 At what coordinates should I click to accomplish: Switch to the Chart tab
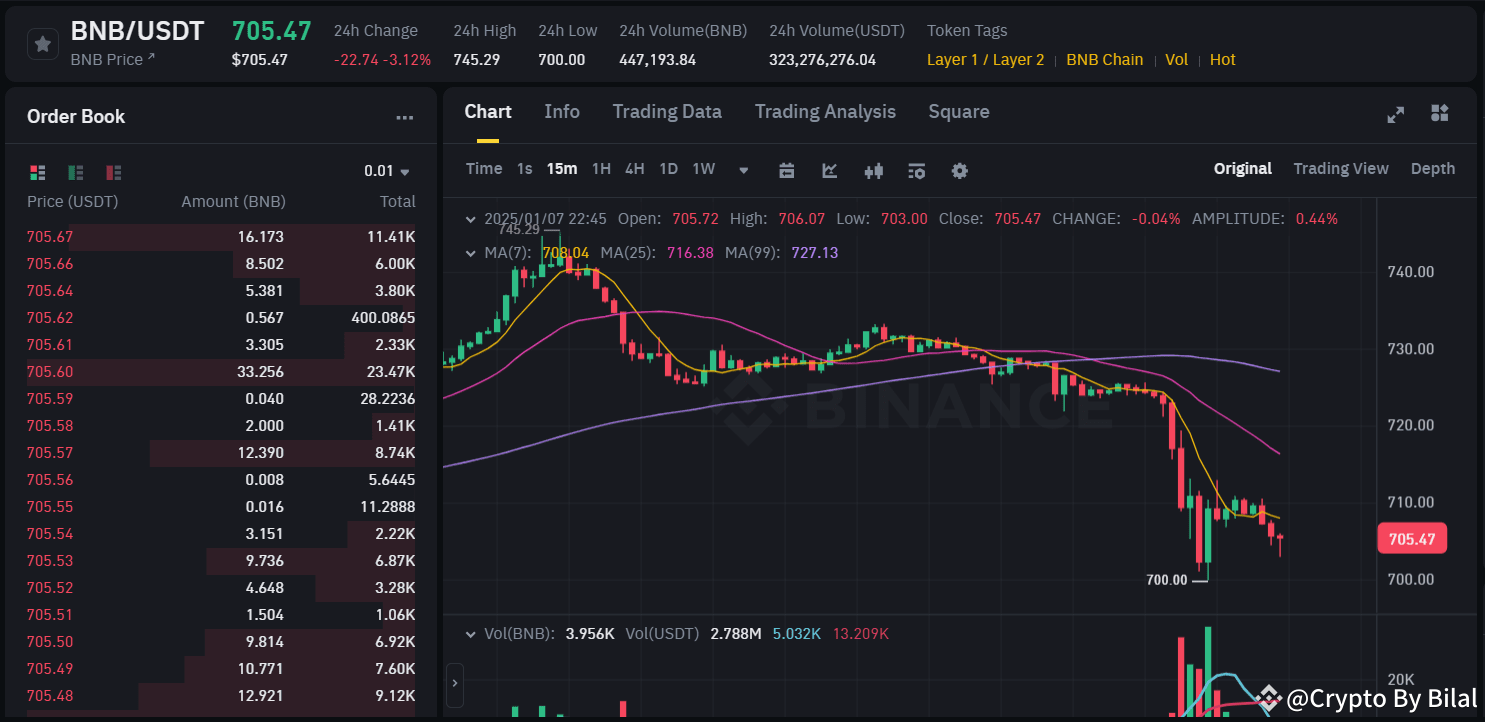(x=488, y=112)
